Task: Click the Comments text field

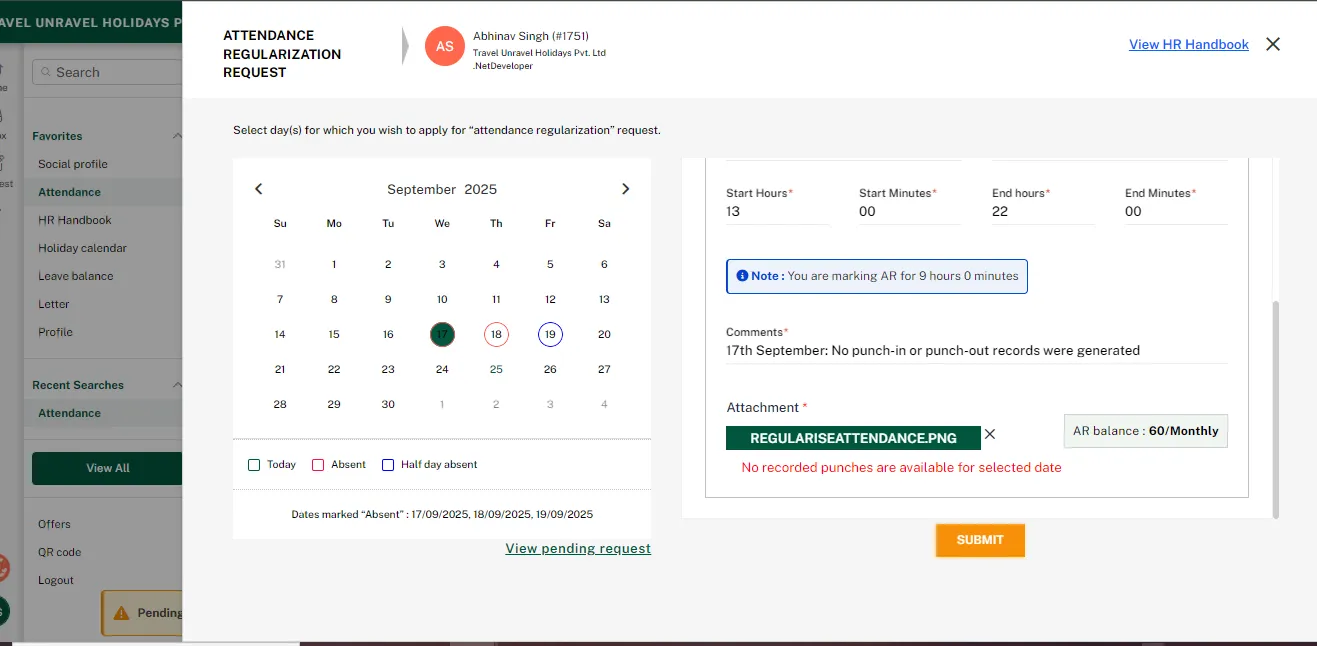Action: coord(975,351)
